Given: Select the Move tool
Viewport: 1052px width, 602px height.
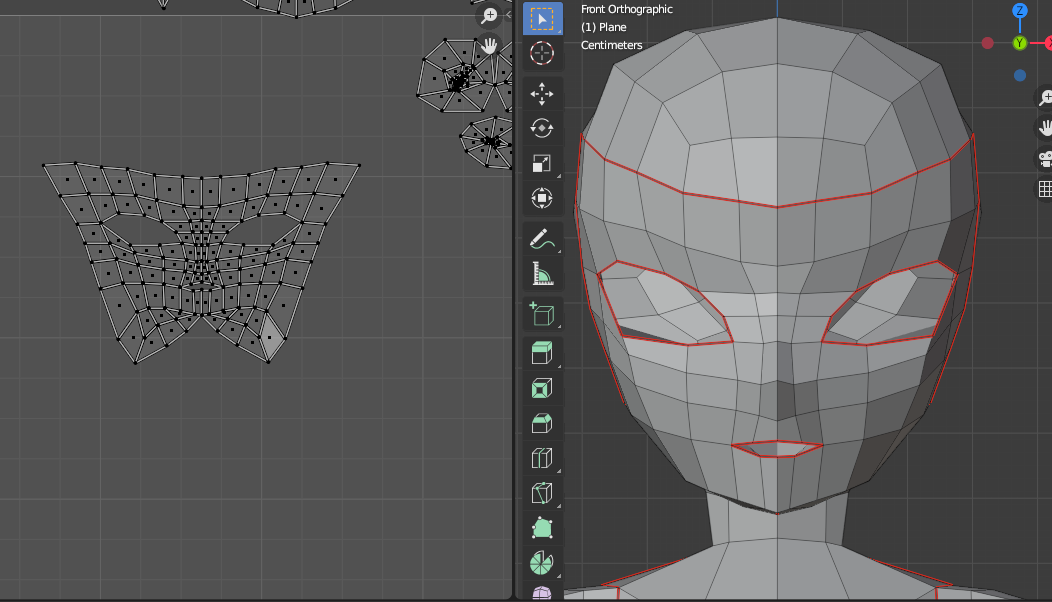Looking at the screenshot, I should (542, 94).
